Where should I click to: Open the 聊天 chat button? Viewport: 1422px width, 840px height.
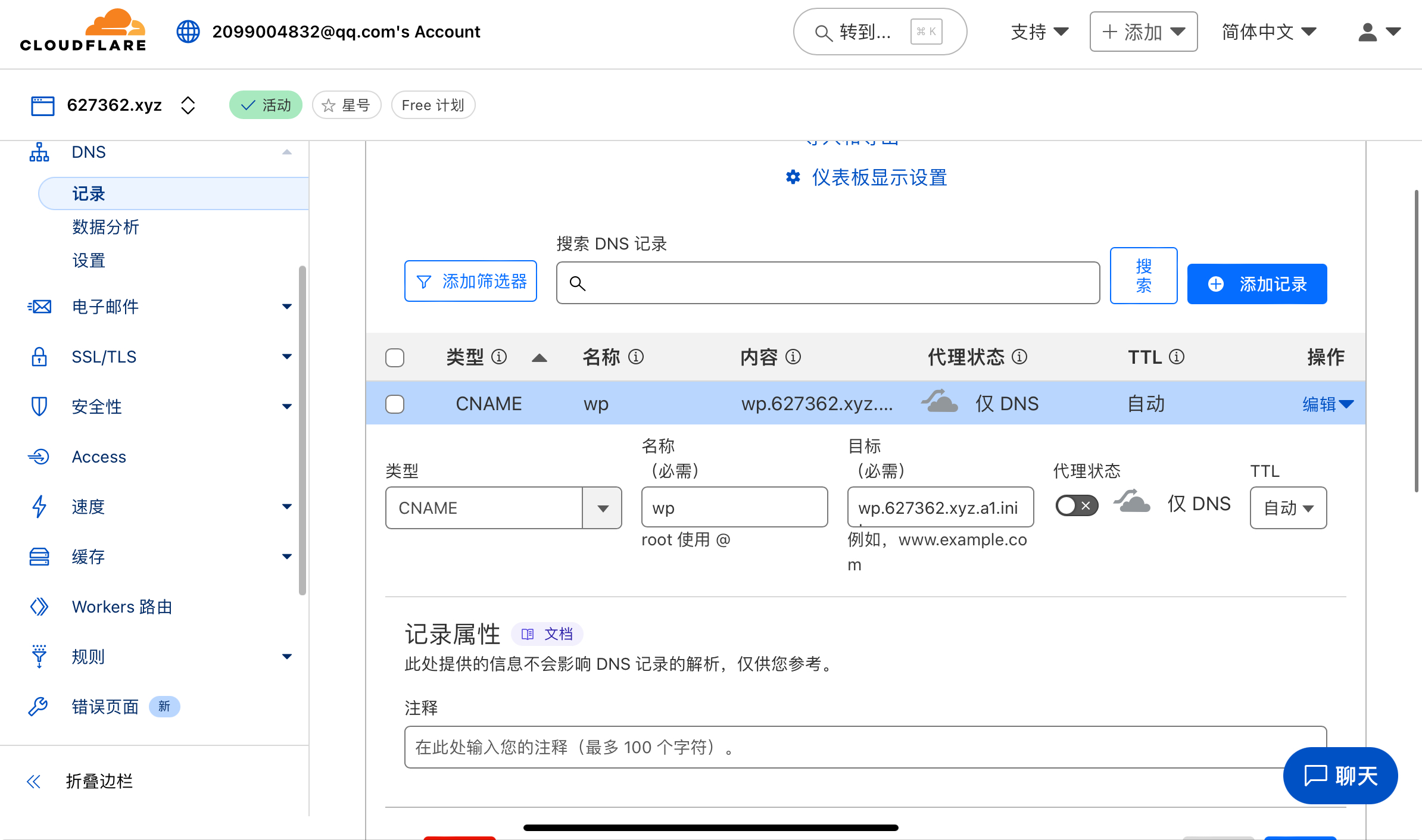[1340, 776]
